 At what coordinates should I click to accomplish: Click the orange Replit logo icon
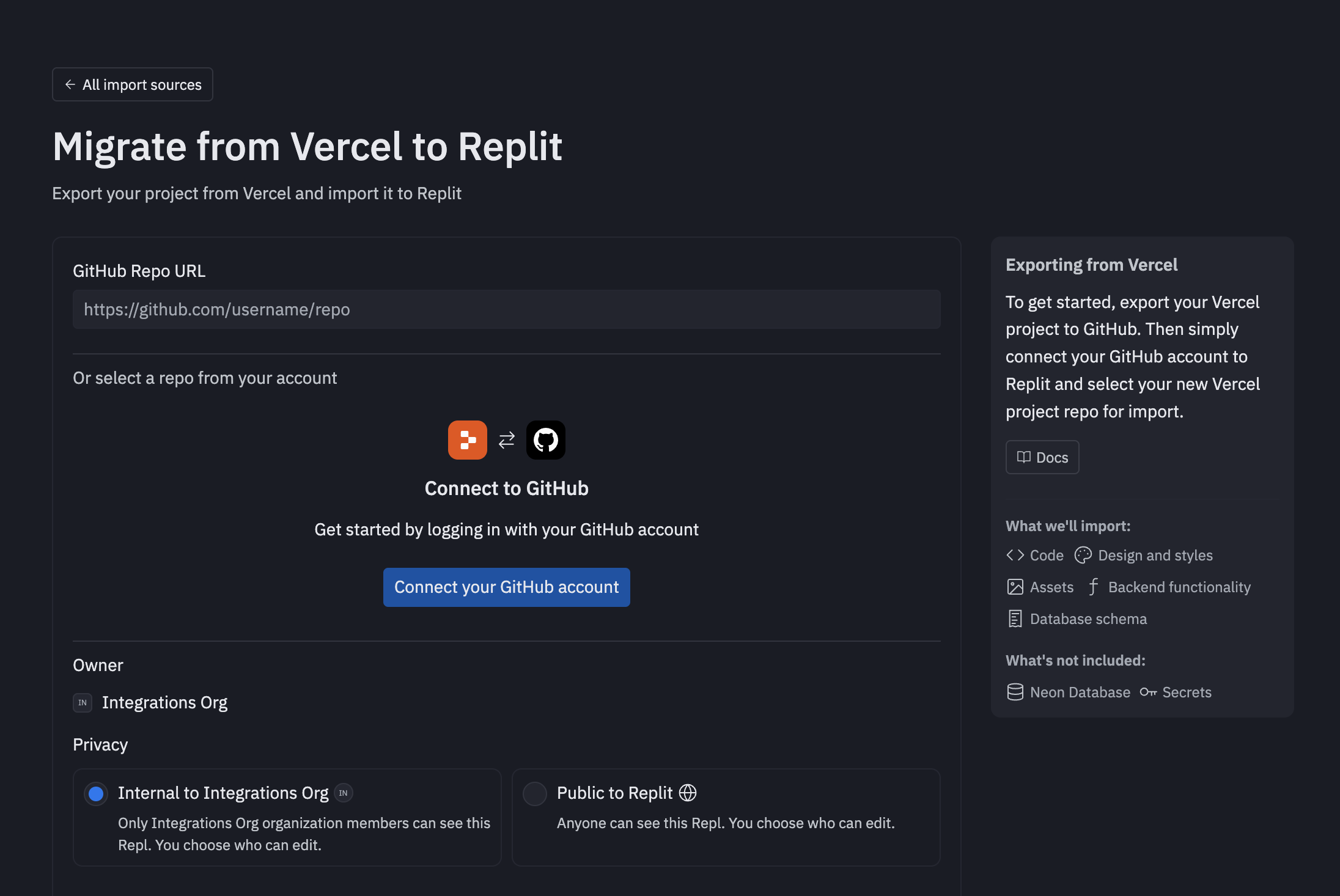(468, 440)
